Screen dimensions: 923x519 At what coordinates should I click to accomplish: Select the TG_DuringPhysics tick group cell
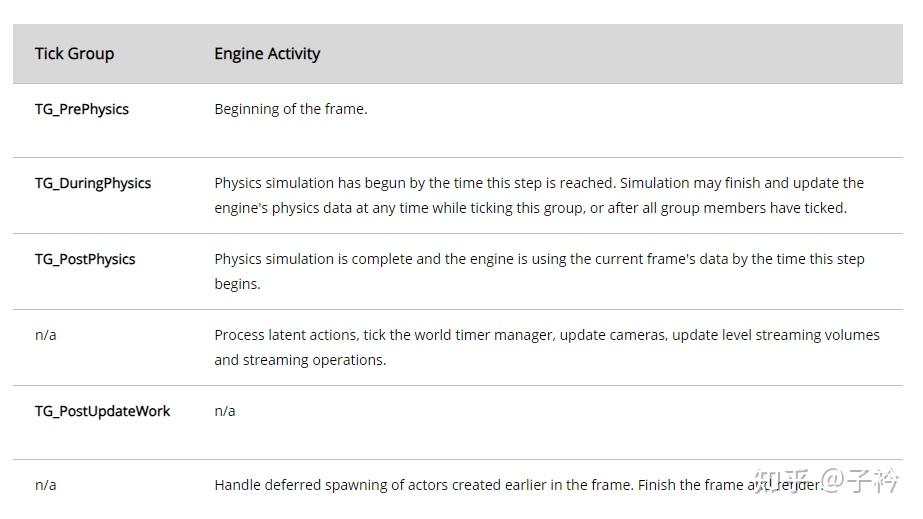coord(93,183)
